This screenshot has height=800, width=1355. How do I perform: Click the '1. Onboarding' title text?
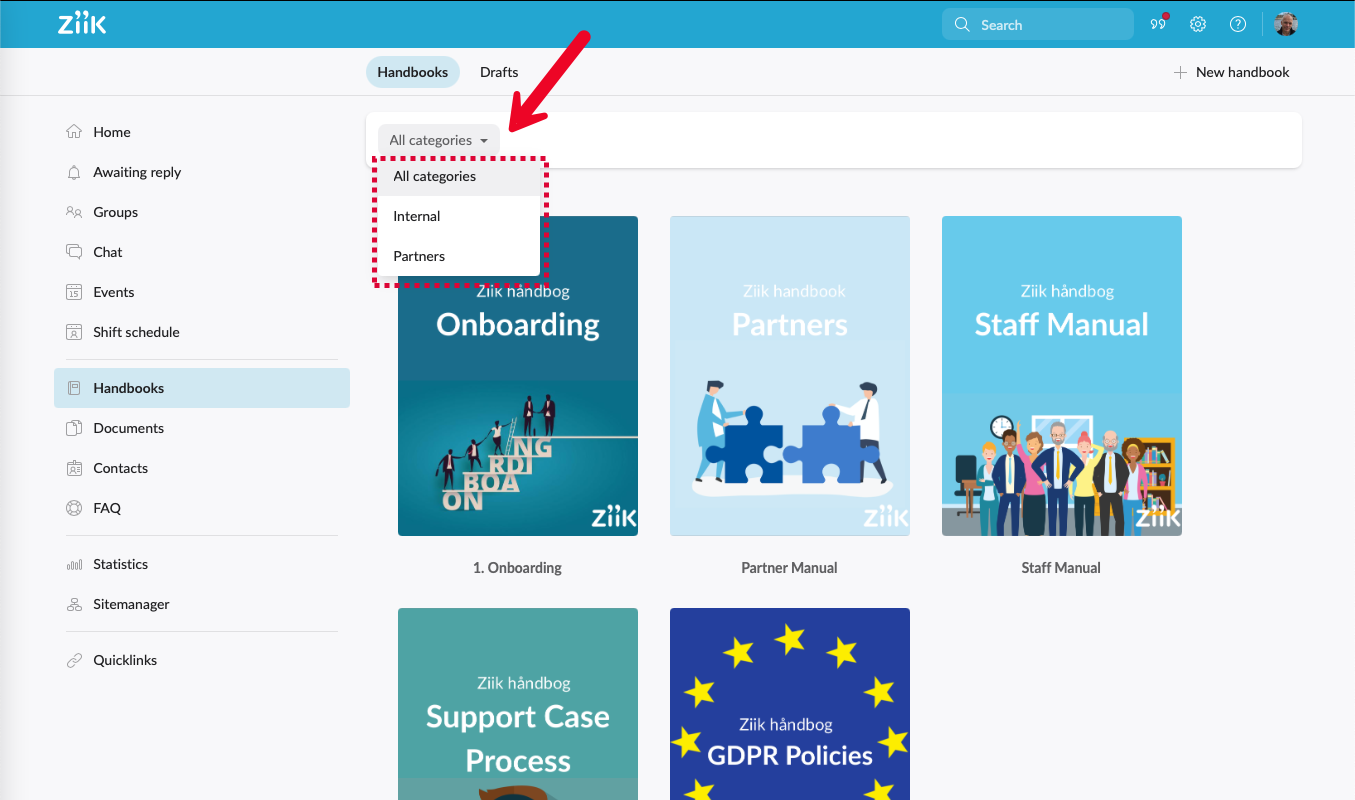coord(517,568)
